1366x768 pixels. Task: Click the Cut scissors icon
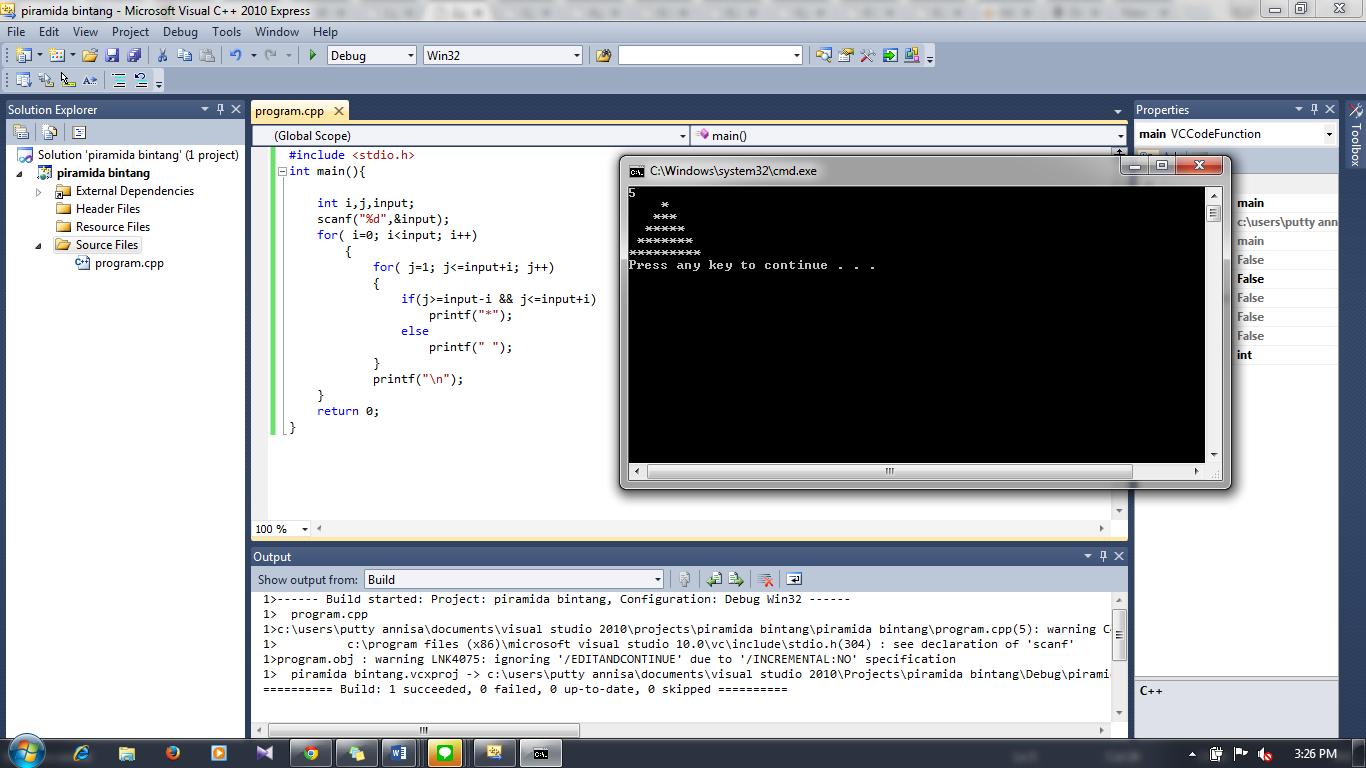[x=162, y=55]
